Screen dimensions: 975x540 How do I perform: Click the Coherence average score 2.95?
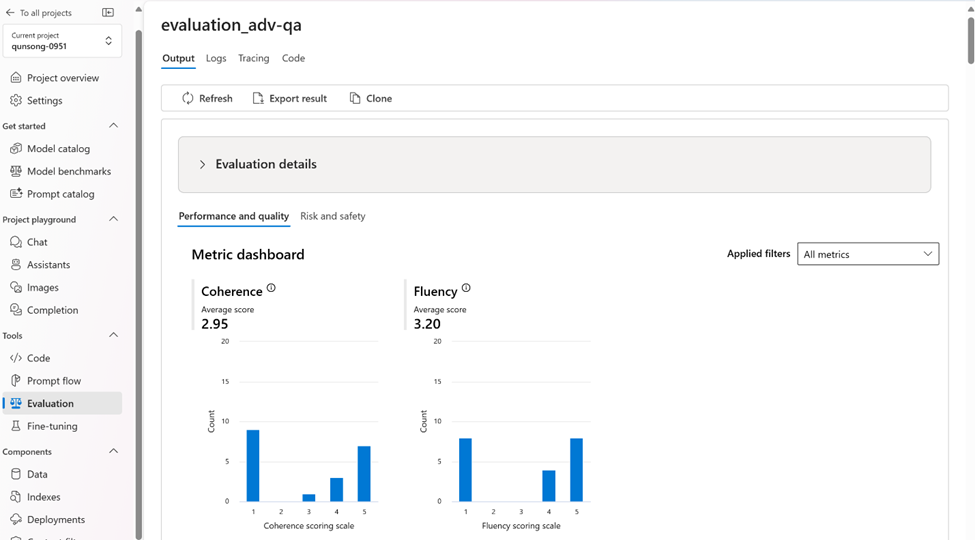pos(215,324)
